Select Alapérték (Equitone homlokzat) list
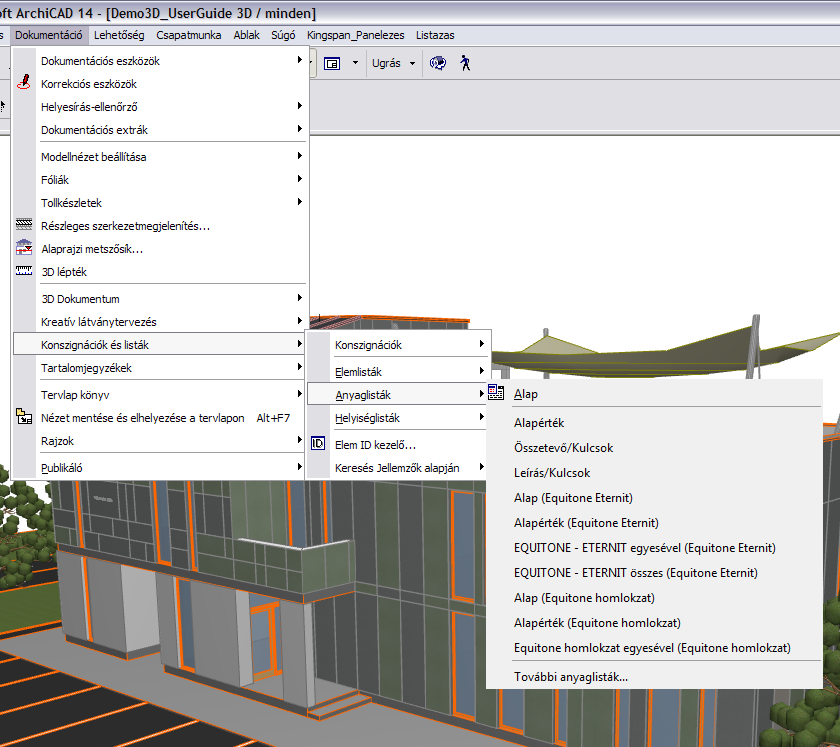Screen dimensions: 840x747 [655, 623]
